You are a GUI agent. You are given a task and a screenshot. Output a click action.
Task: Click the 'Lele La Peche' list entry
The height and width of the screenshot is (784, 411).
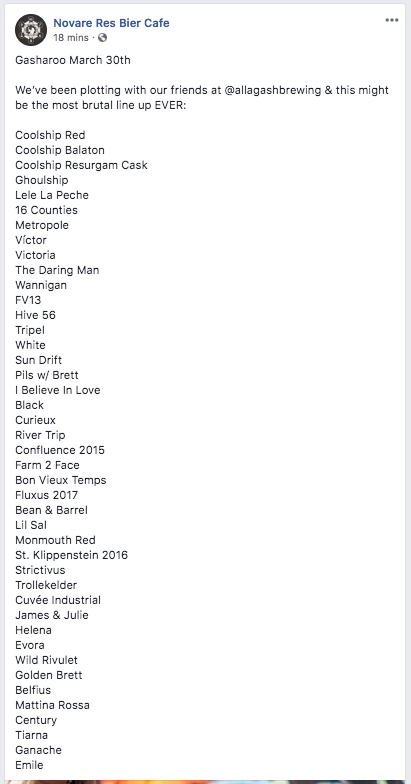52,196
